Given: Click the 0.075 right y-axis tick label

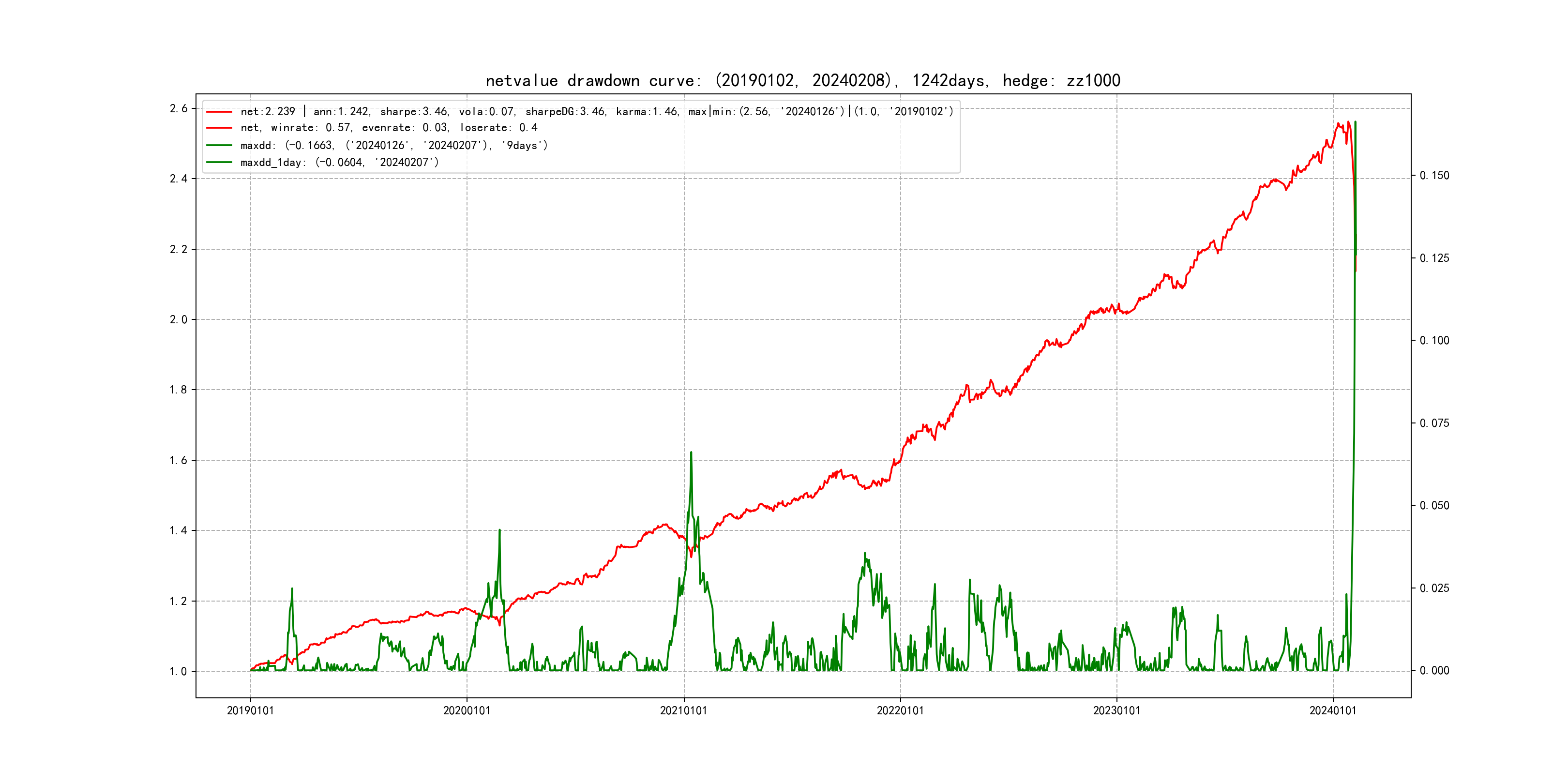Looking at the screenshot, I should click(x=1434, y=423).
